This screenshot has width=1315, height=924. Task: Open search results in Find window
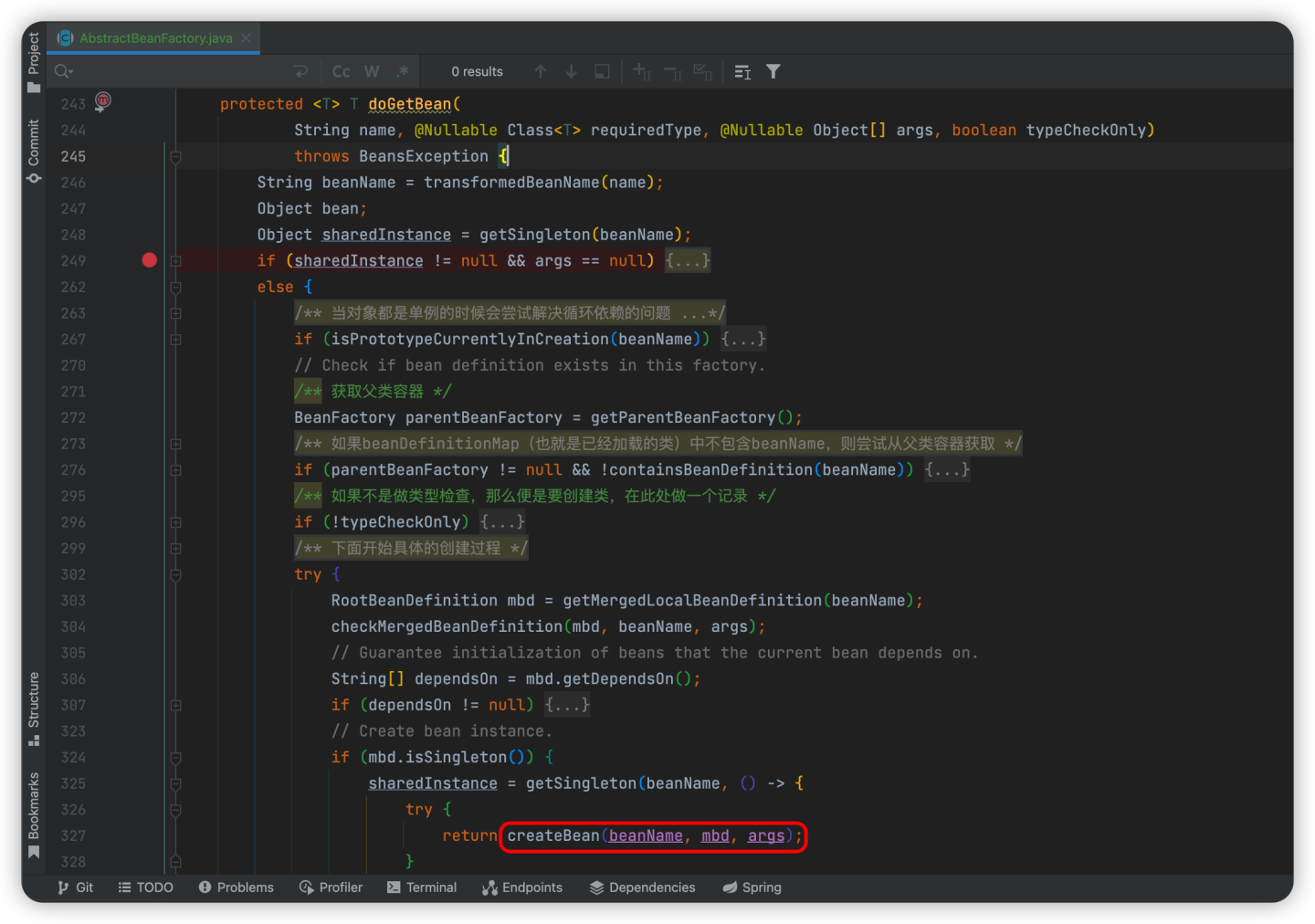pyautogui.click(x=742, y=71)
